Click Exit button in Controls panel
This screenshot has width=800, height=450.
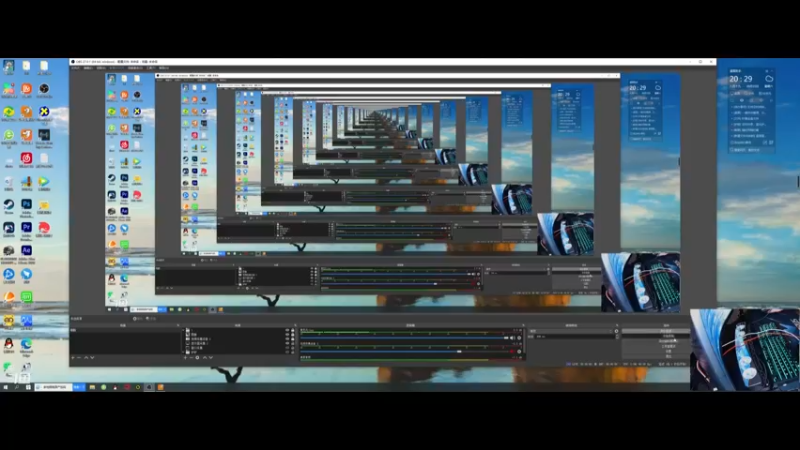pos(656,357)
